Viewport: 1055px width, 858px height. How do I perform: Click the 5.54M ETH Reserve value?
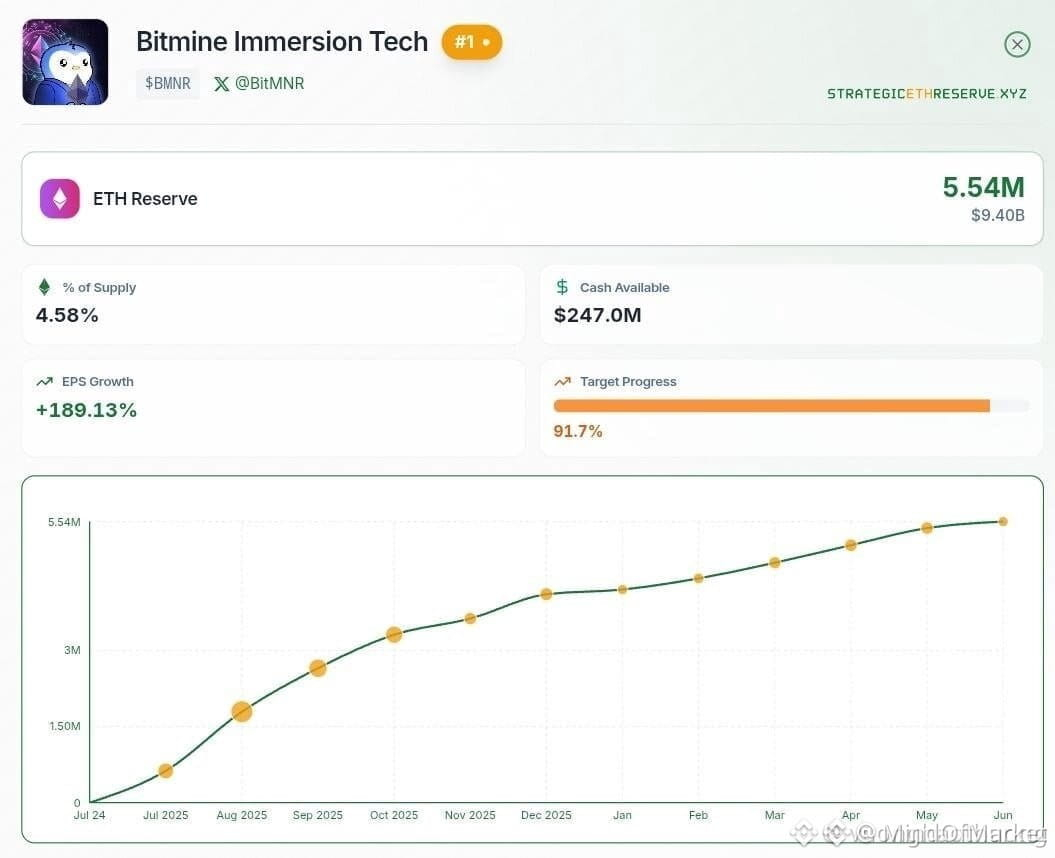click(983, 187)
